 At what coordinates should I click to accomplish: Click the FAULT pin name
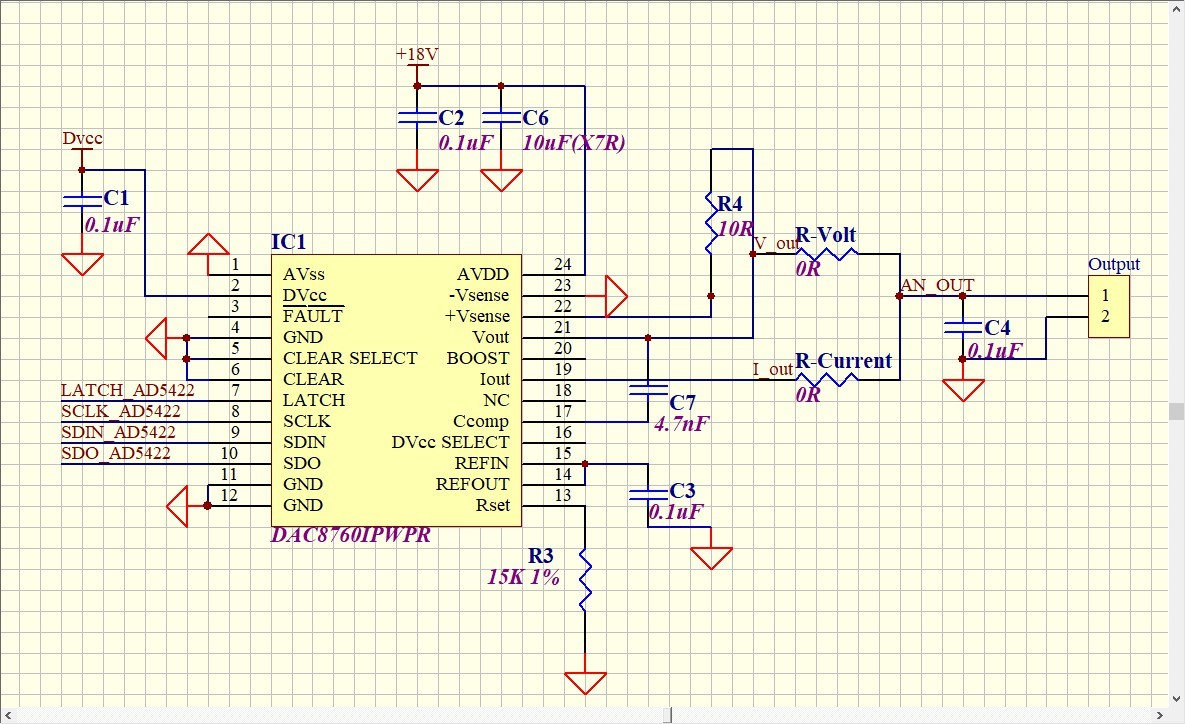[x=313, y=316]
